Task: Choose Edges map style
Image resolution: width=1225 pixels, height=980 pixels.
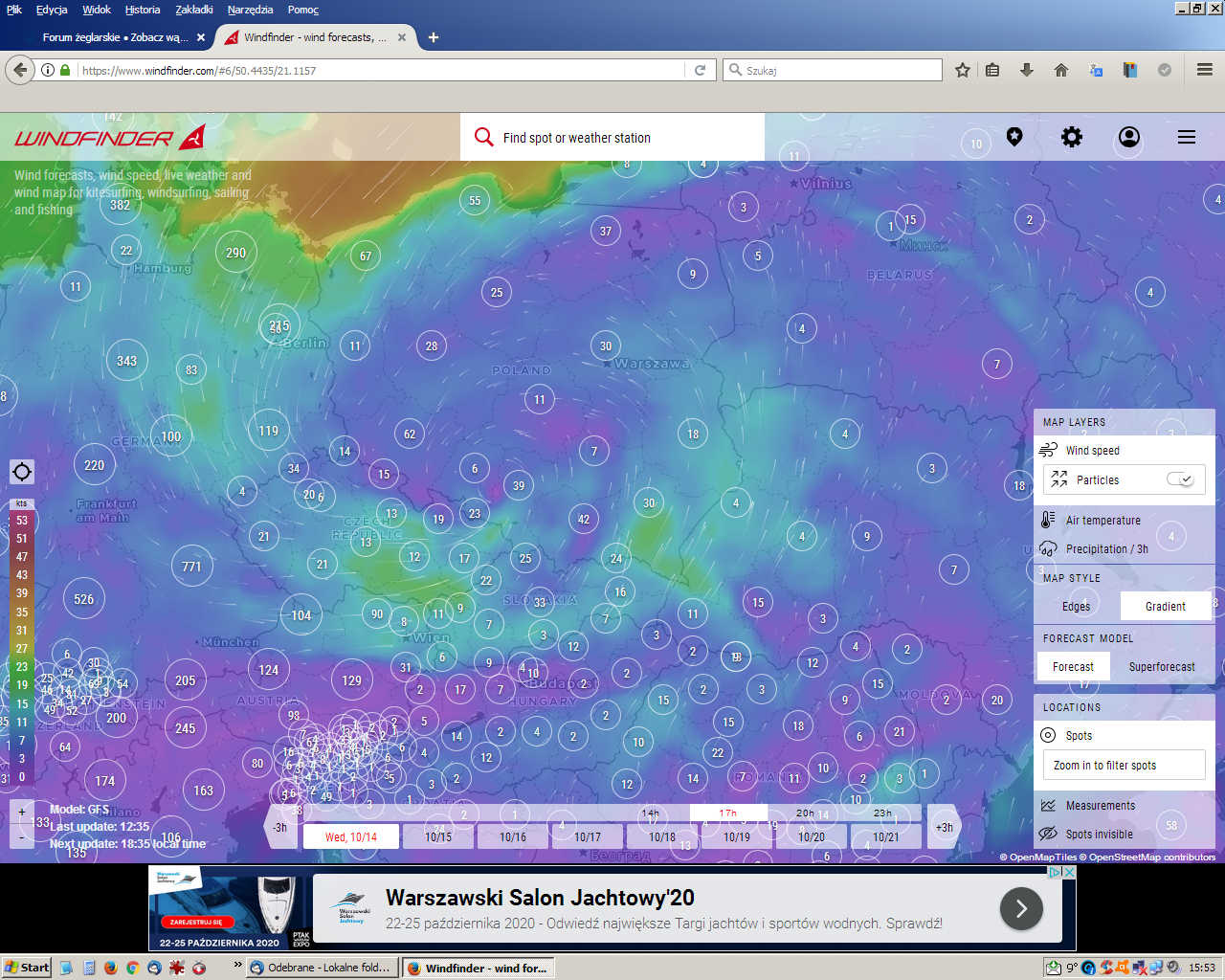Action: (x=1076, y=607)
